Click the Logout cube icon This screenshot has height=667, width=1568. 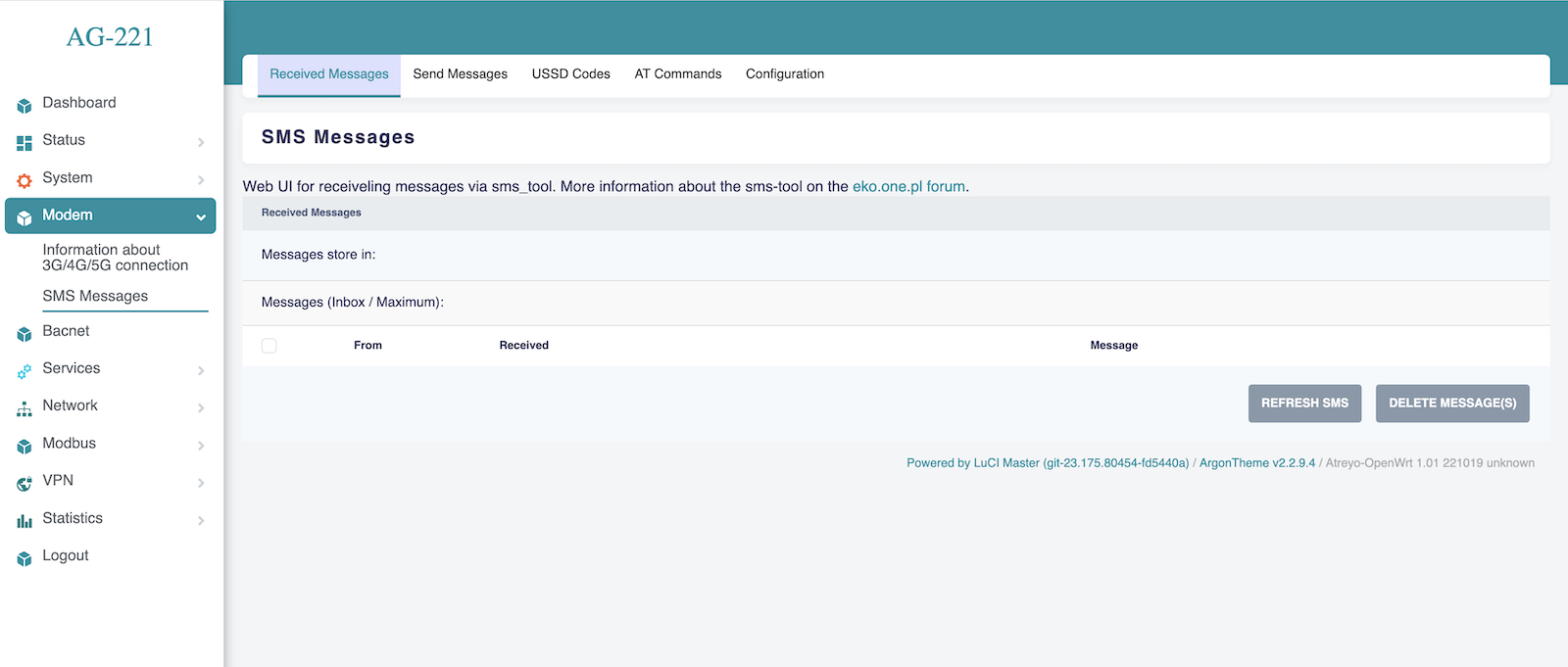(x=24, y=558)
